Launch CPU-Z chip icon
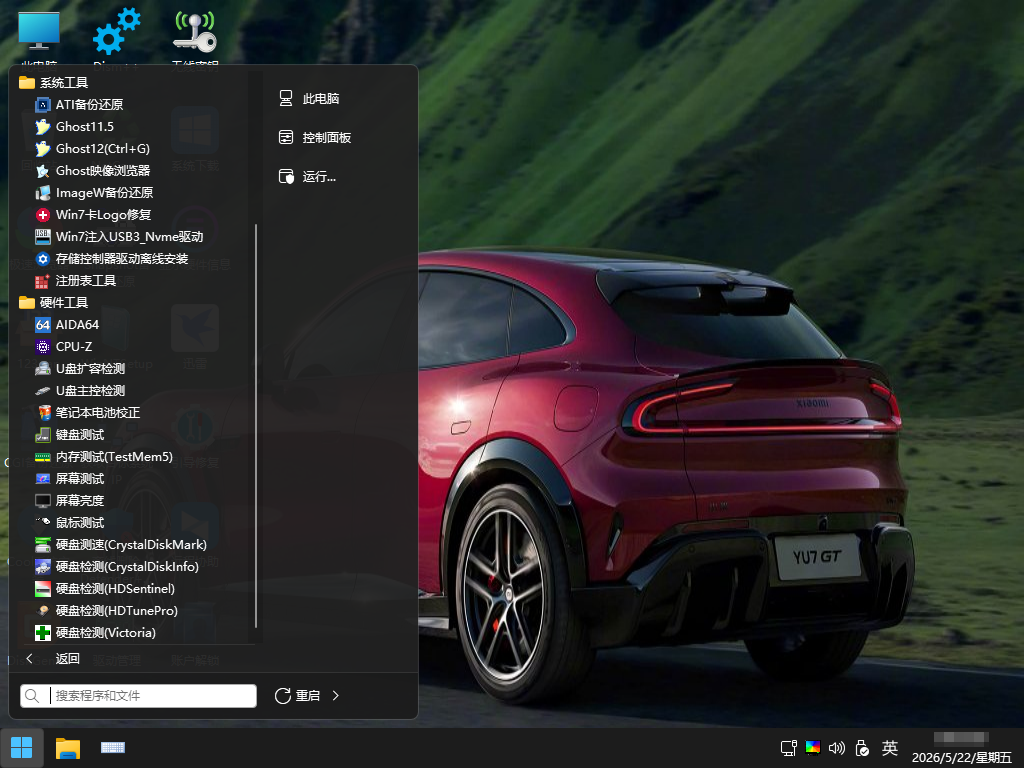The height and width of the screenshot is (768, 1024). point(42,347)
